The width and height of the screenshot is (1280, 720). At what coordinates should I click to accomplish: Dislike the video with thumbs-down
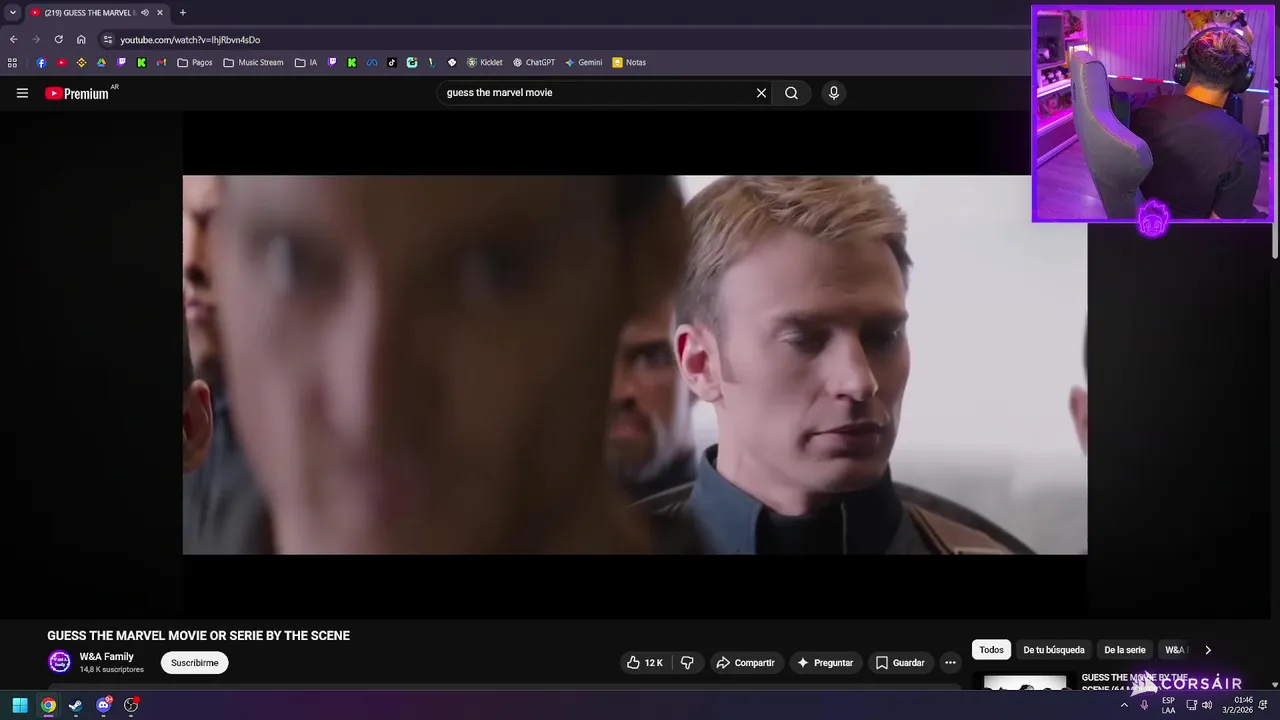coord(687,663)
